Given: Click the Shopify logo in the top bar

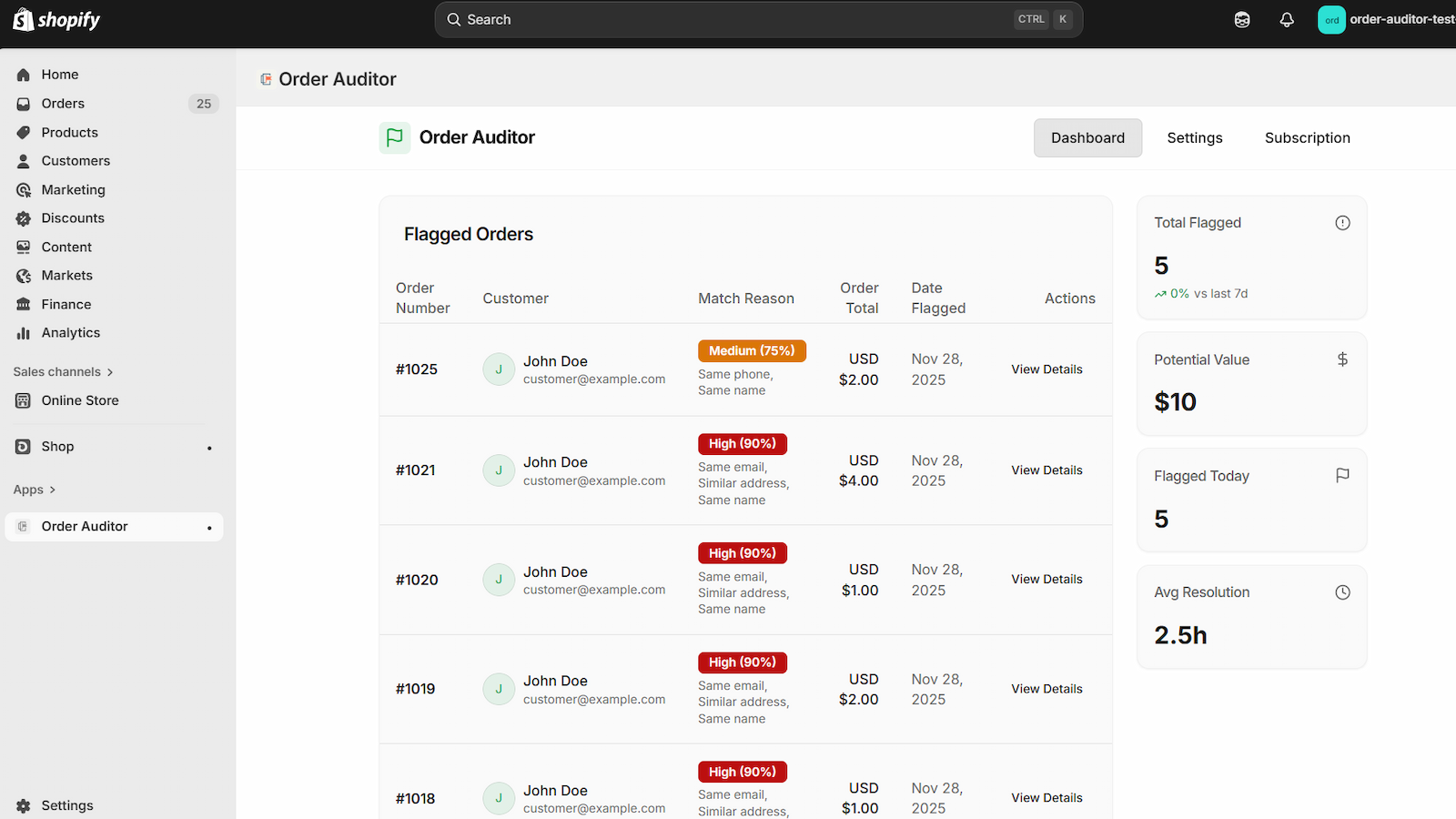Looking at the screenshot, I should [x=56, y=20].
